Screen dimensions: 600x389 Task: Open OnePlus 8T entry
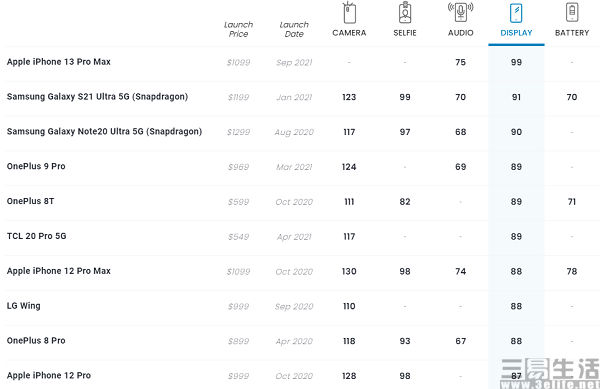(30, 201)
